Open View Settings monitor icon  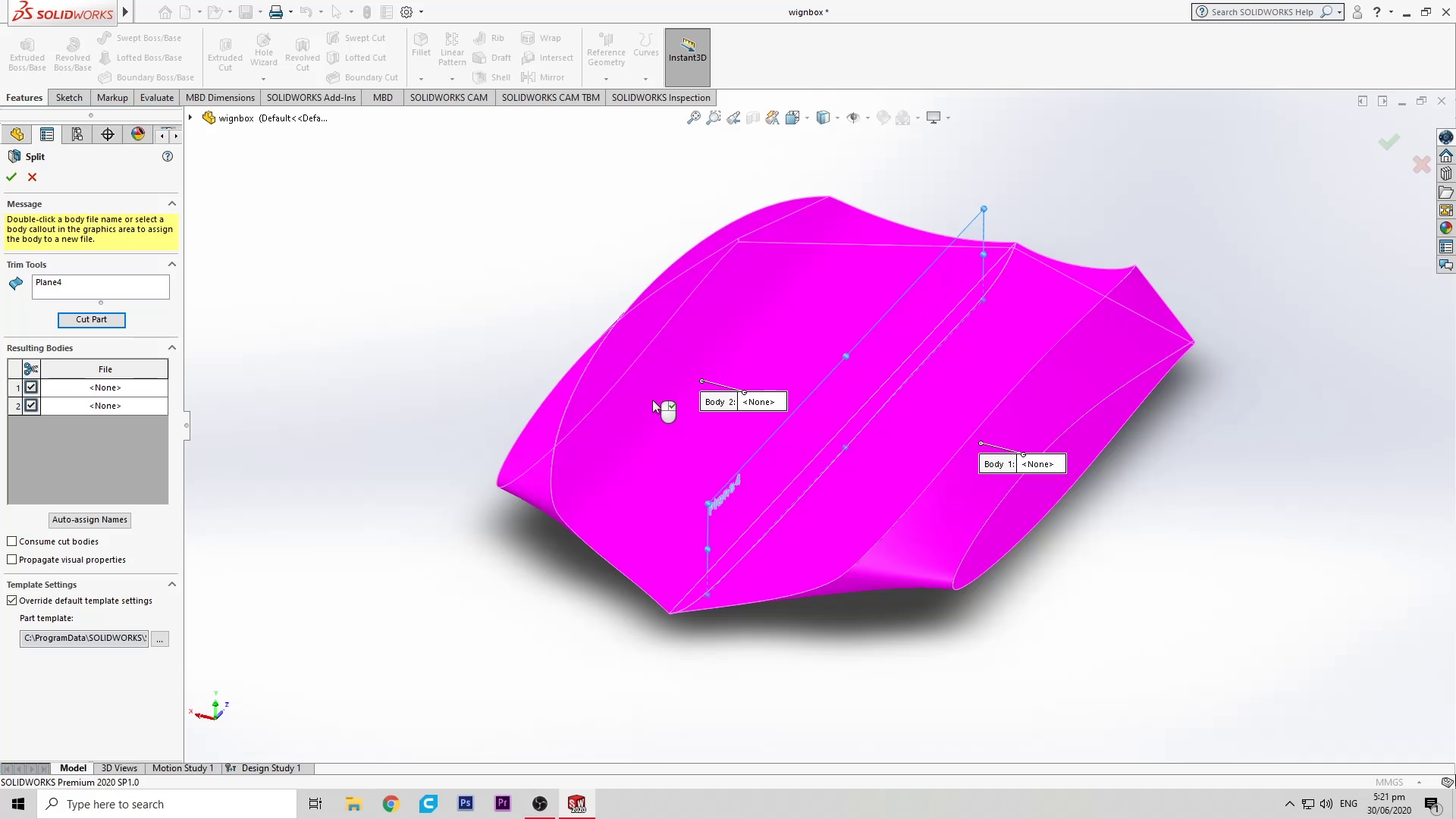pyautogui.click(x=934, y=118)
